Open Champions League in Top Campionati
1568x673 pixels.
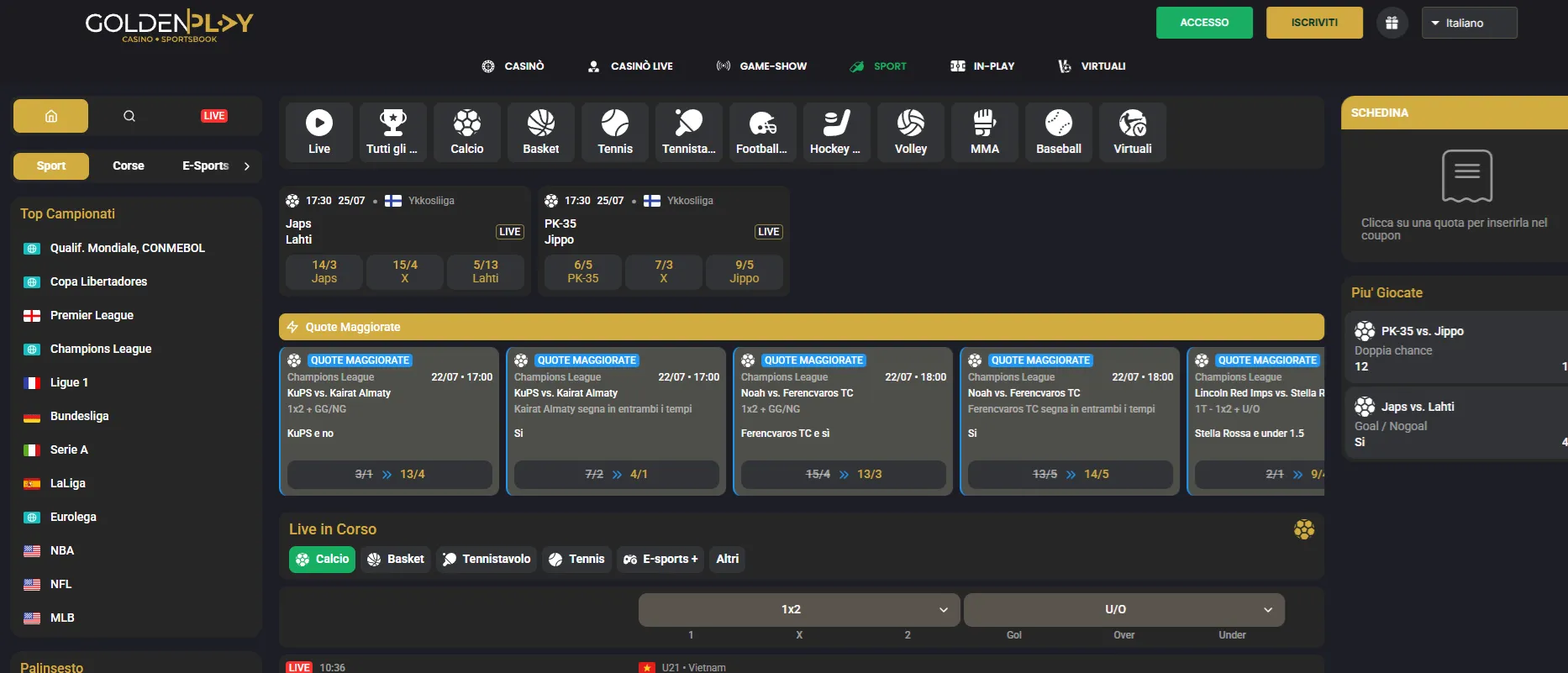(x=101, y=349)
